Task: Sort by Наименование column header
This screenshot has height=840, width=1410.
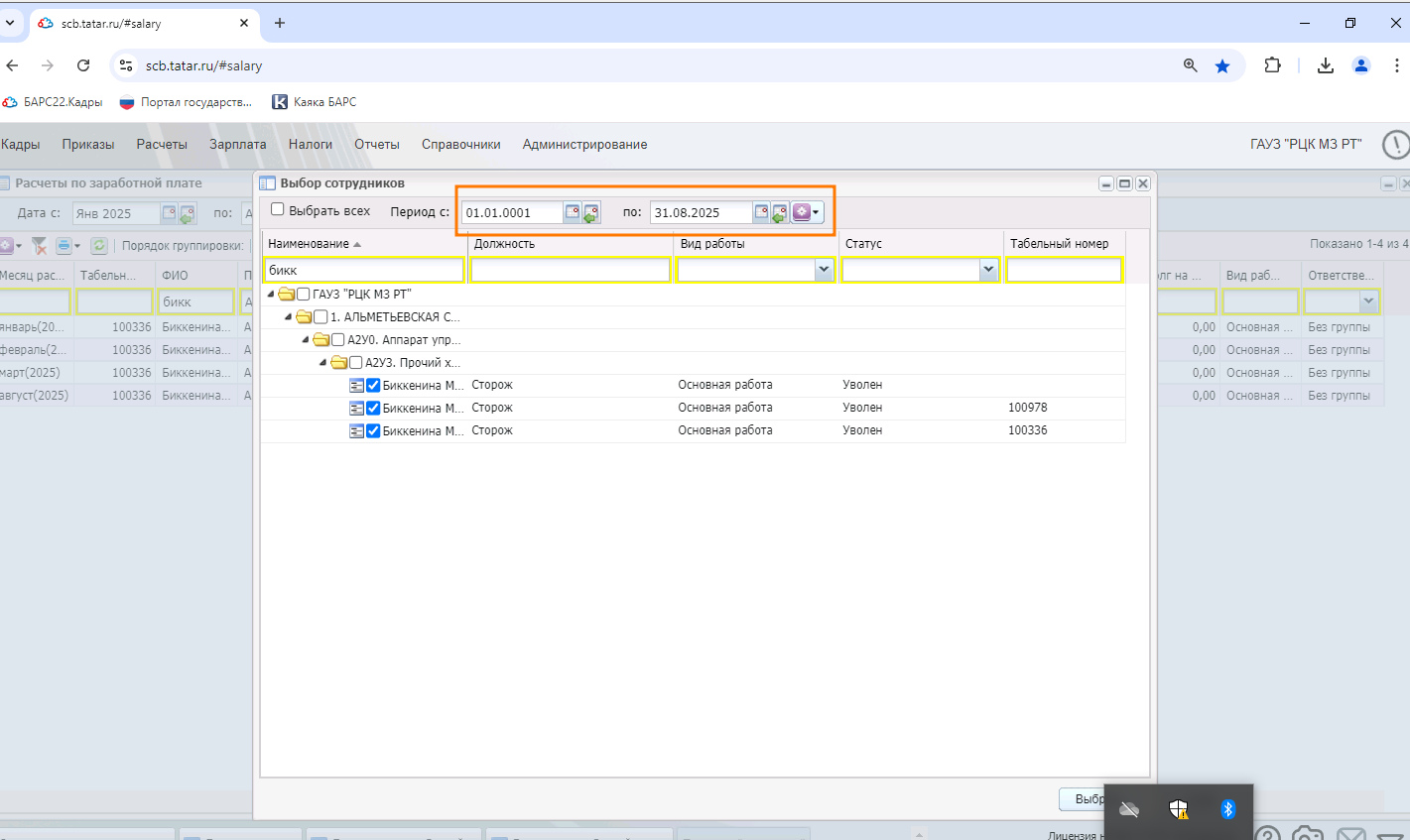Action: pos(309,244)
